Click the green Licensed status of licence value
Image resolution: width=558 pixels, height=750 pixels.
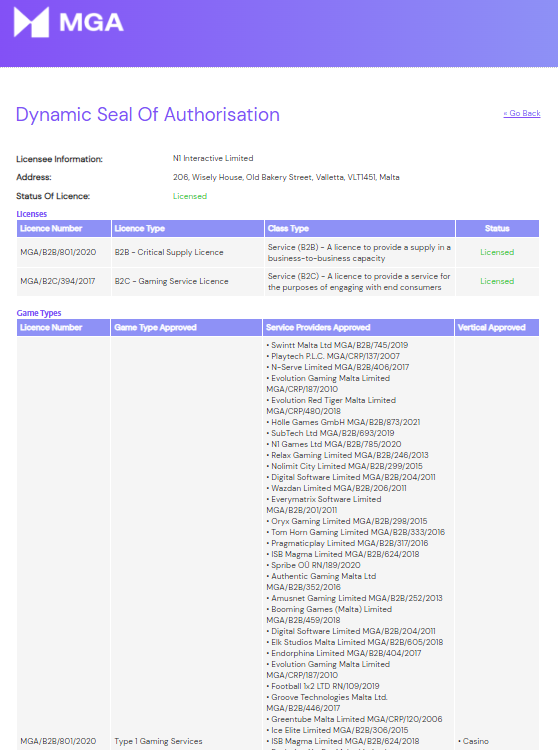[x=190, y=196]
